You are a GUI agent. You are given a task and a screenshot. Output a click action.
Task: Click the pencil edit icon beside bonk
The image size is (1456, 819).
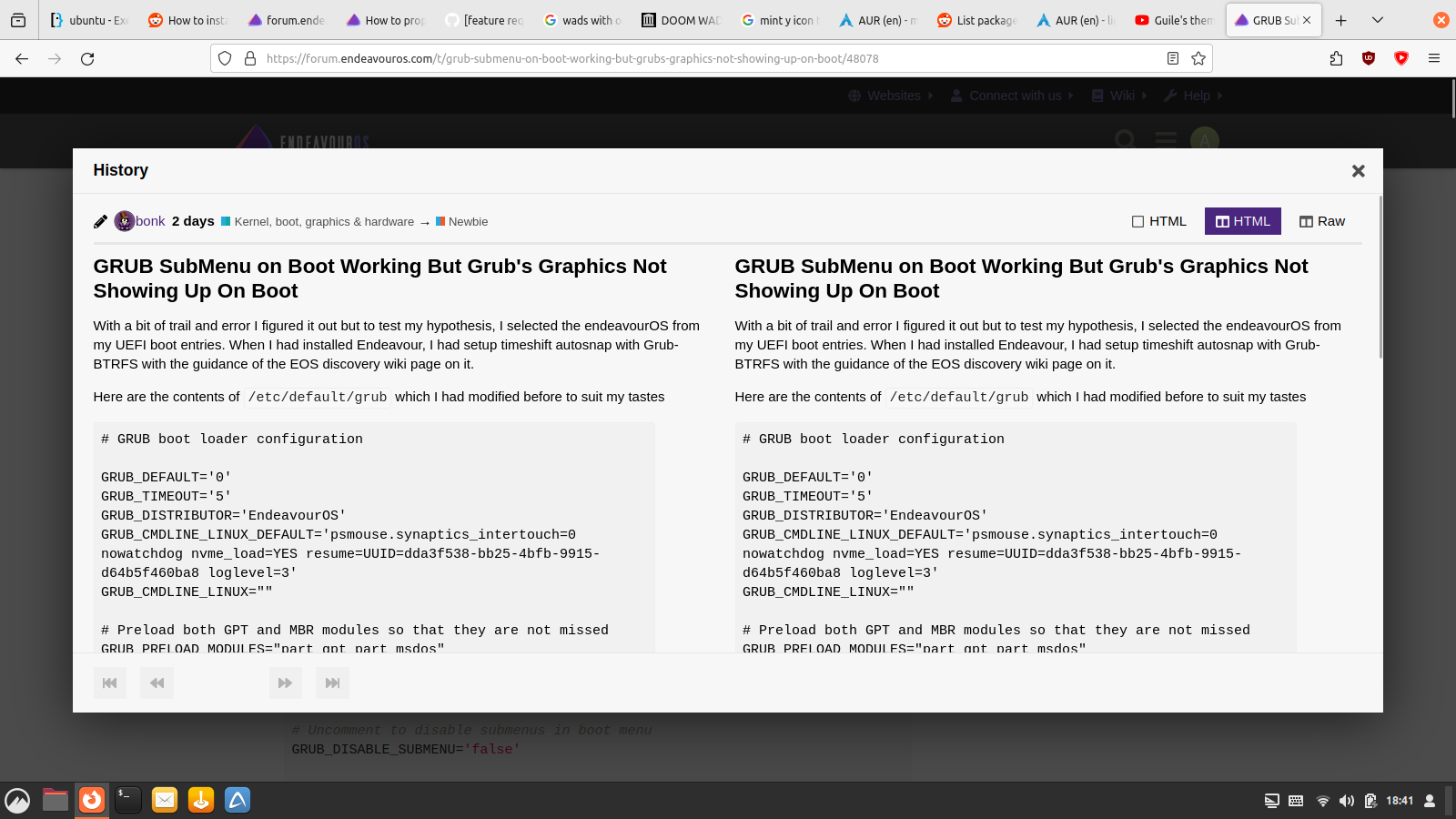pyautogui.click(x=100, y=221)
